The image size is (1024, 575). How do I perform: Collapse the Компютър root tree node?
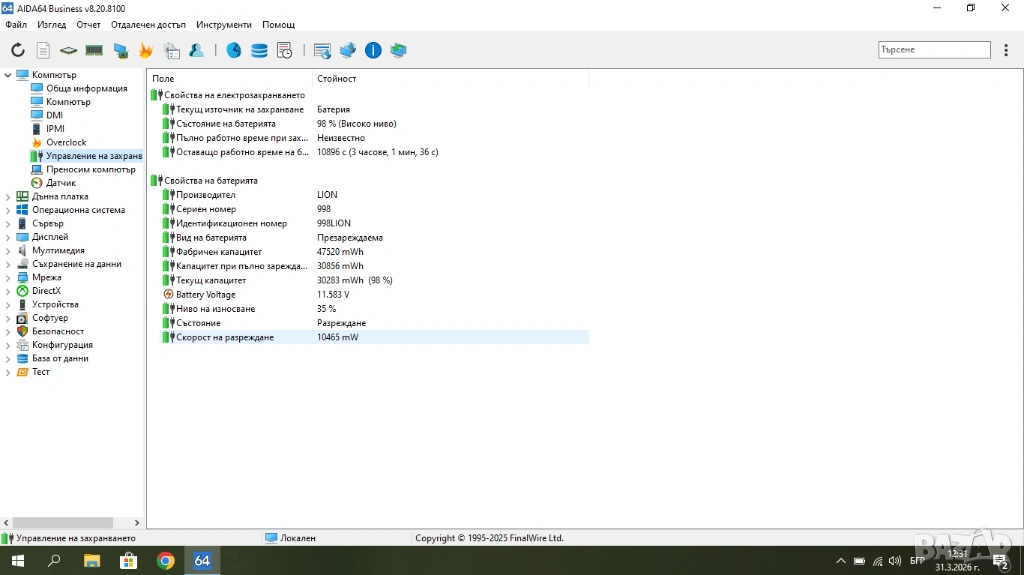(x=8, y=75)
